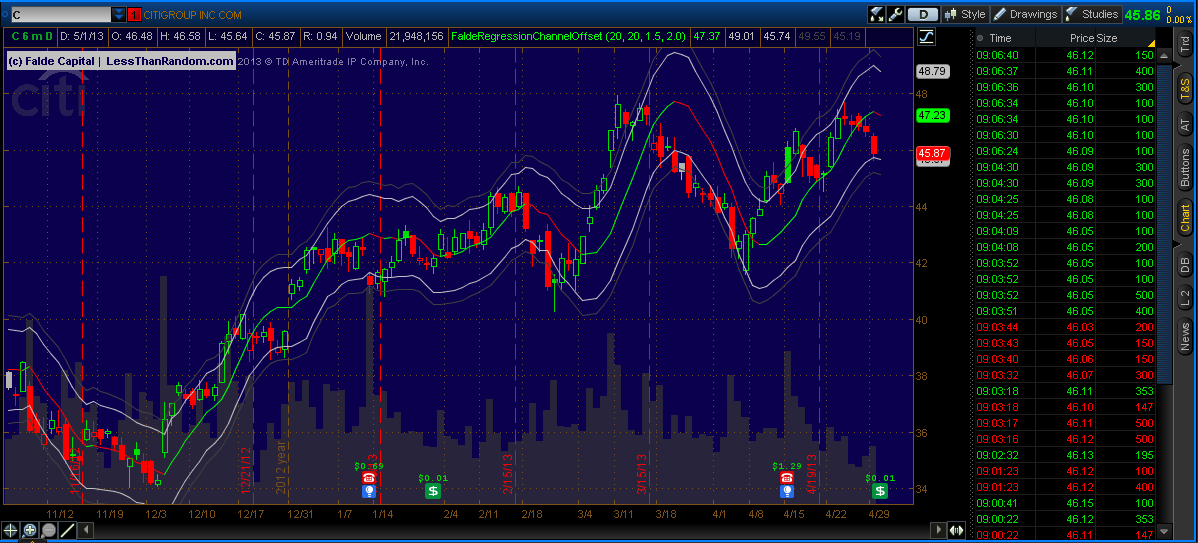Viewport: 1198px width, 543px height.
Task: Click the zoom out magnifier
Action: 49,529
